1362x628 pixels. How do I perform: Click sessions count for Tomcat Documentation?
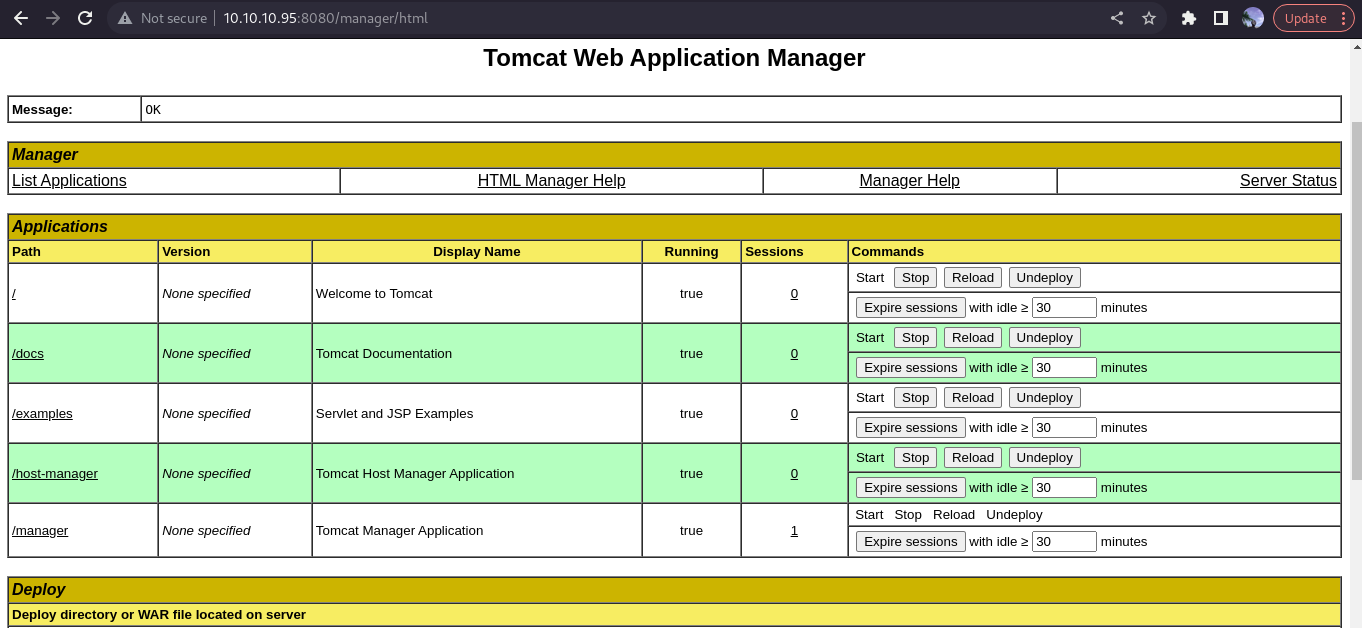pyautogui.click(x=794, y=353)
